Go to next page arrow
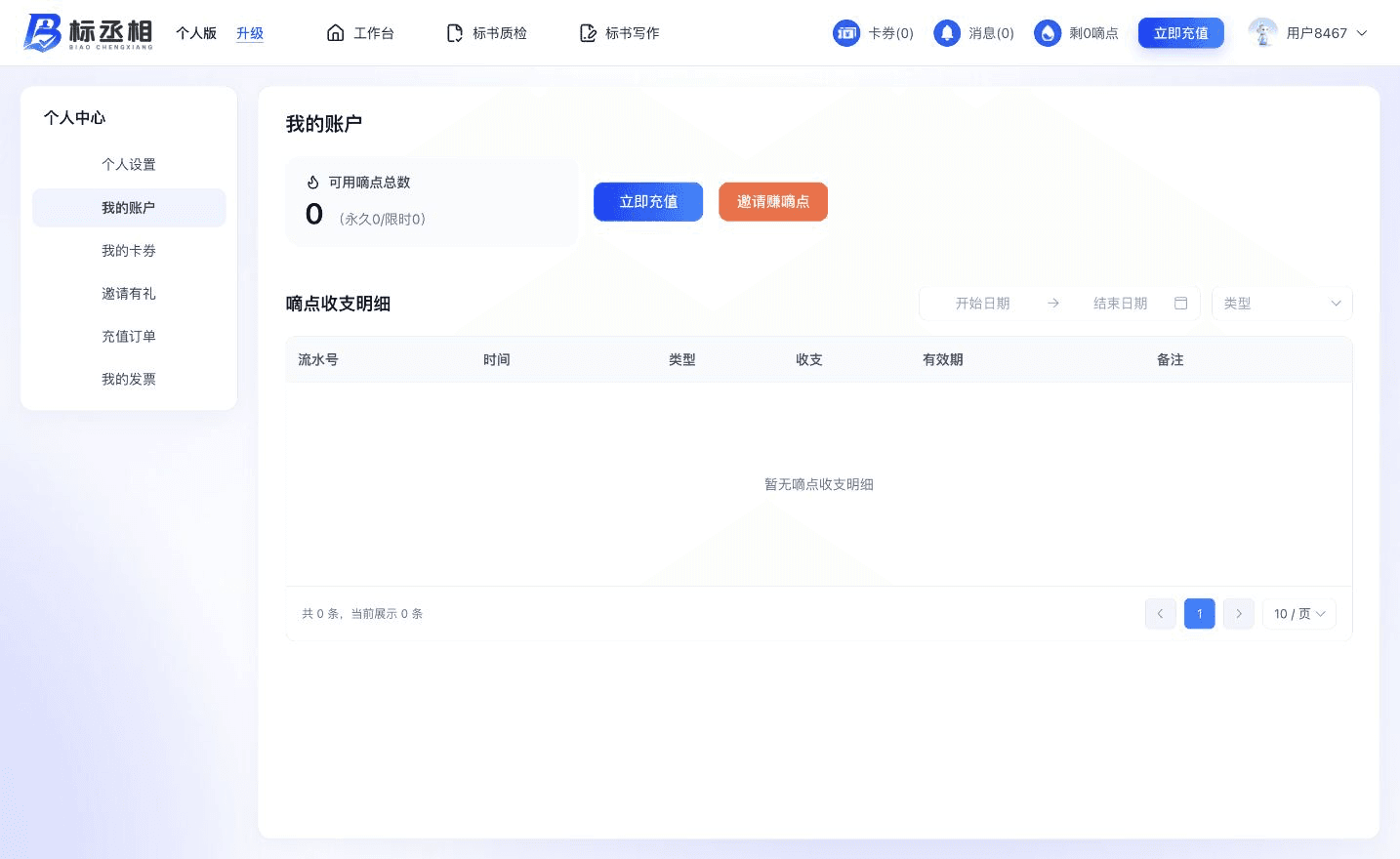The height and width of the screenshot is (859, 1400). [1238, 614]
